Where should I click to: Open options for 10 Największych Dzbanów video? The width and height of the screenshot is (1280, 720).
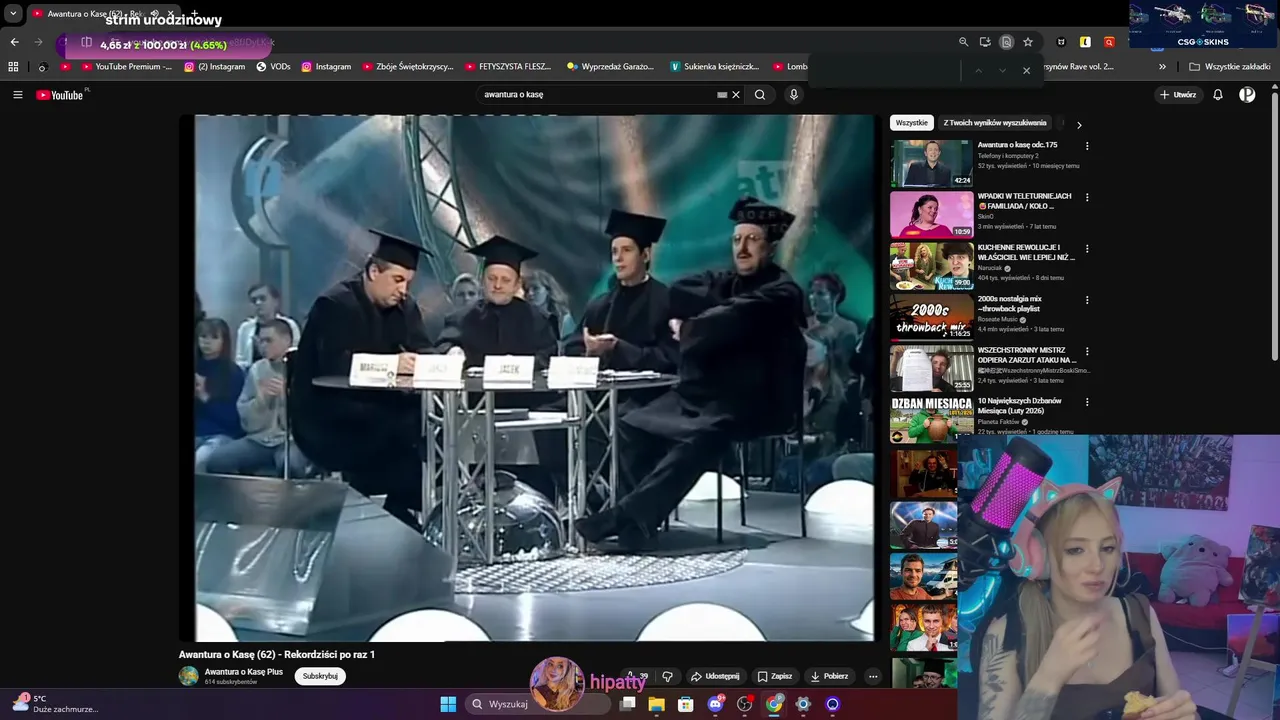coord(1087,402)
